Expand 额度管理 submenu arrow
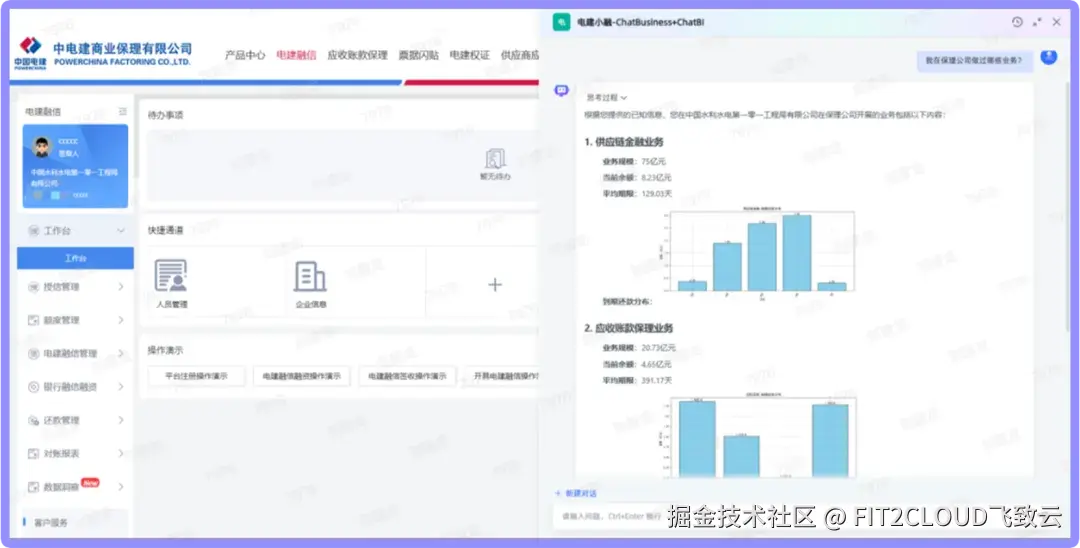 [x=121, y=320]
